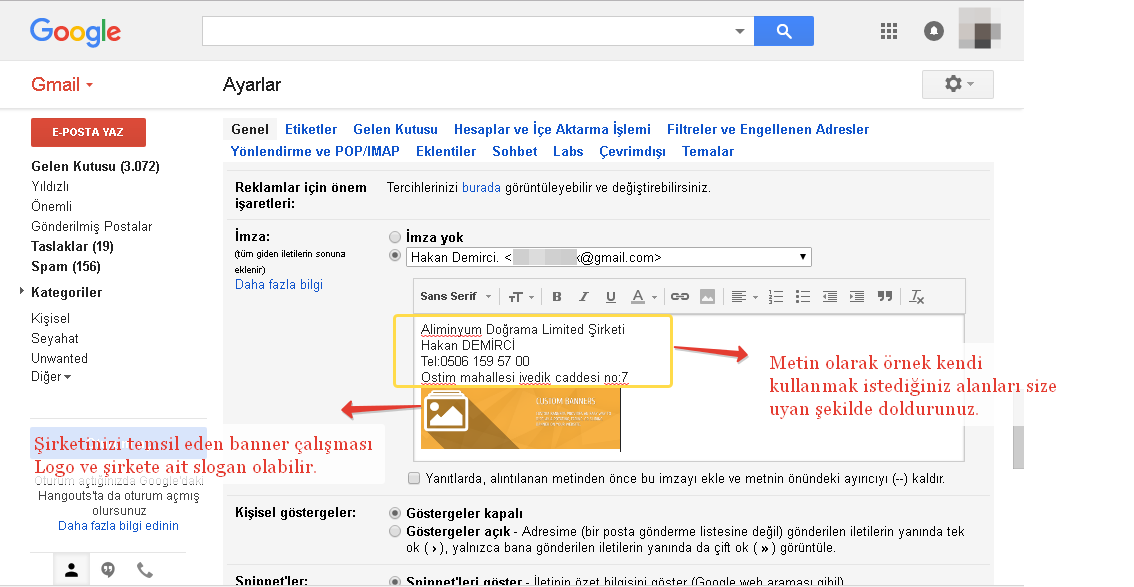Open the font size dropdown
This screenshot has height=587, width=1134.
click(521, 296)
